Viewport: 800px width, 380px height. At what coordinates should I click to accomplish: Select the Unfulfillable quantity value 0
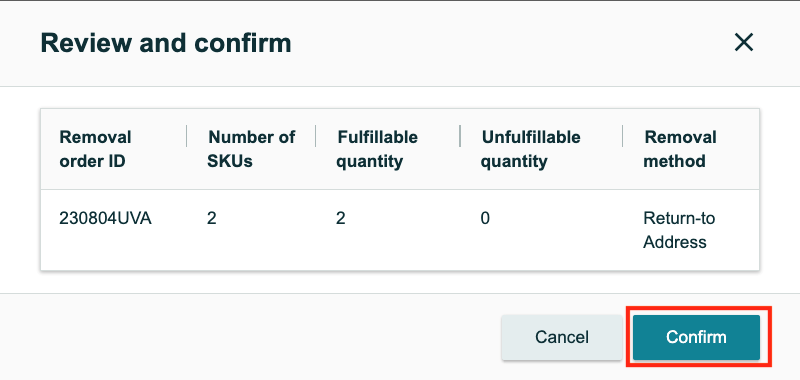pos(485,218)
